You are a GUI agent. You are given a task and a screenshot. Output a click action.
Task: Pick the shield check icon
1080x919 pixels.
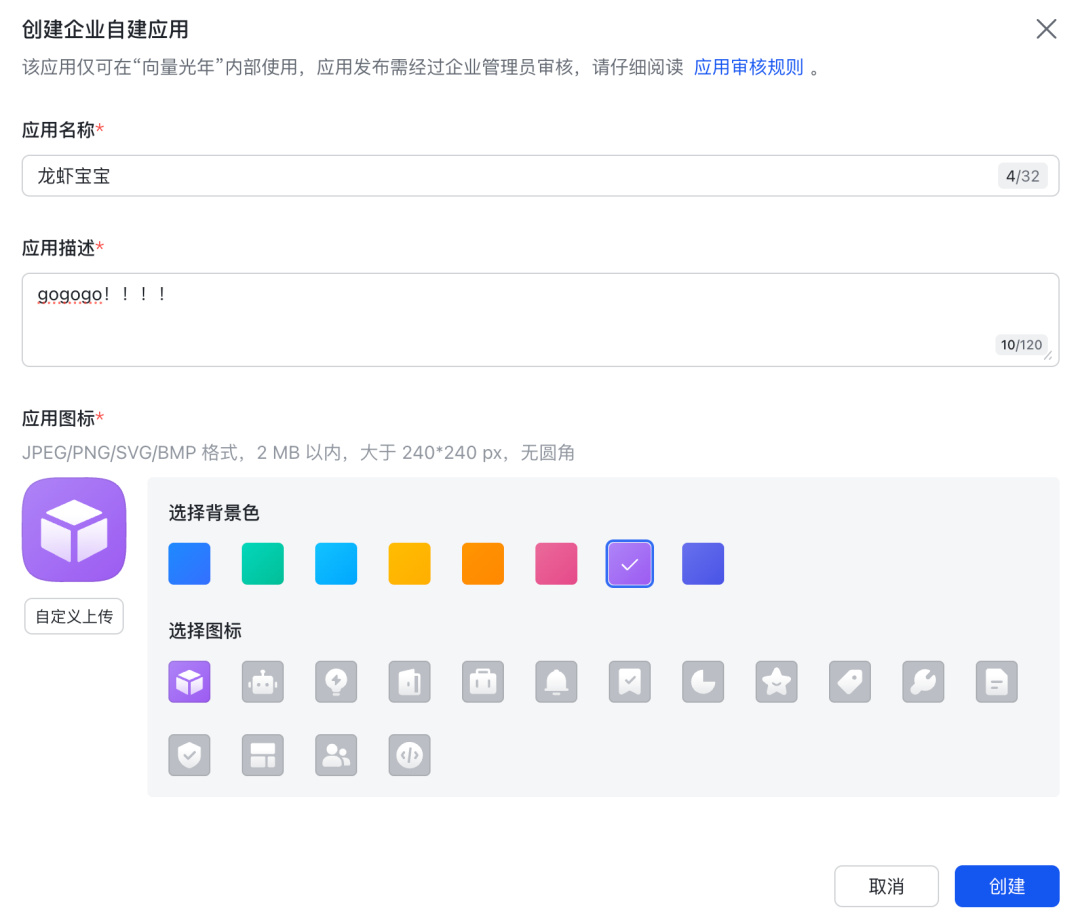(x=189, y=755)
